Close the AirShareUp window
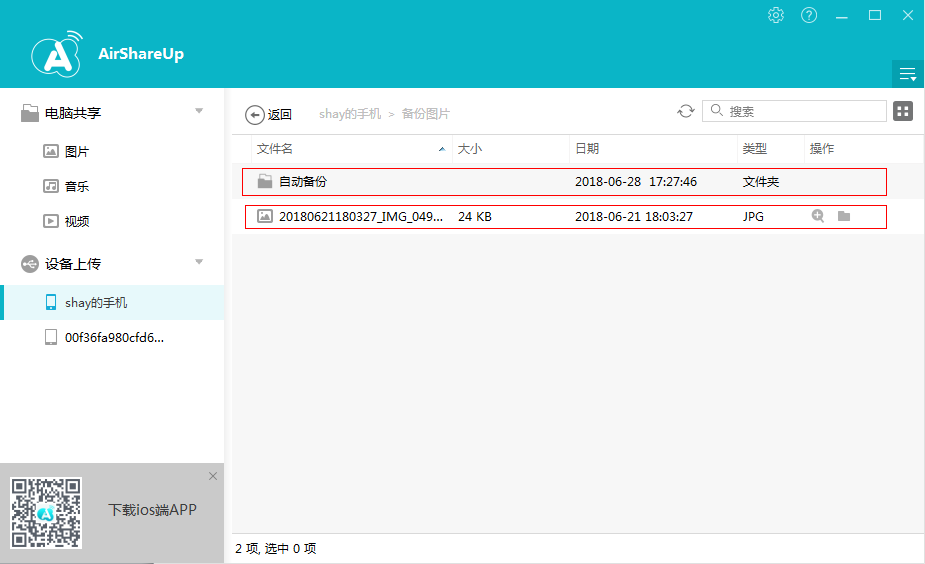Image resolution: width=925 pixels, height=564 pixels. pyautogui.click(x=908, y=15)
